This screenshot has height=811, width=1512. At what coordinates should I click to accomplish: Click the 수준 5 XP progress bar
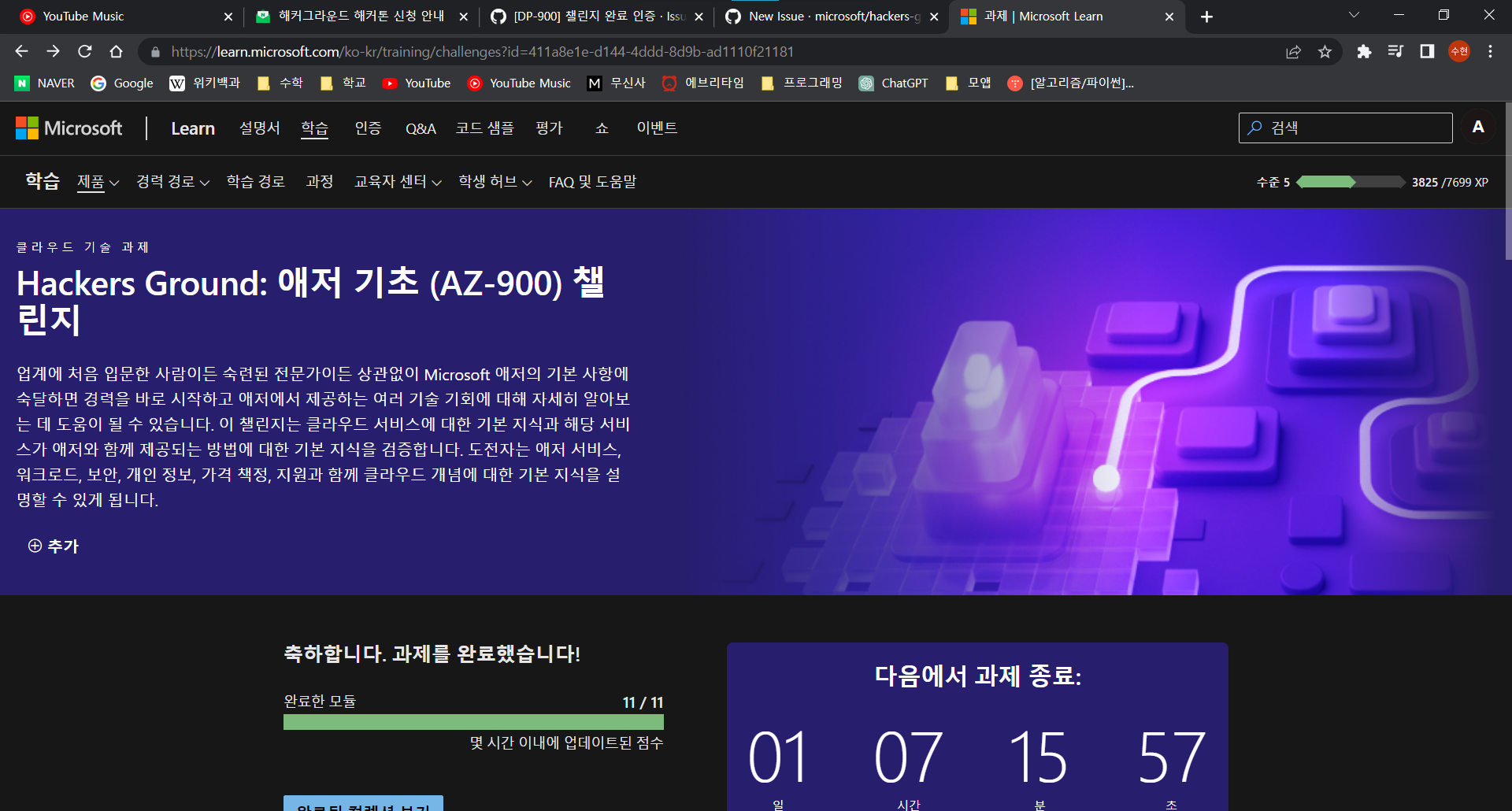tap(1349, 182)
